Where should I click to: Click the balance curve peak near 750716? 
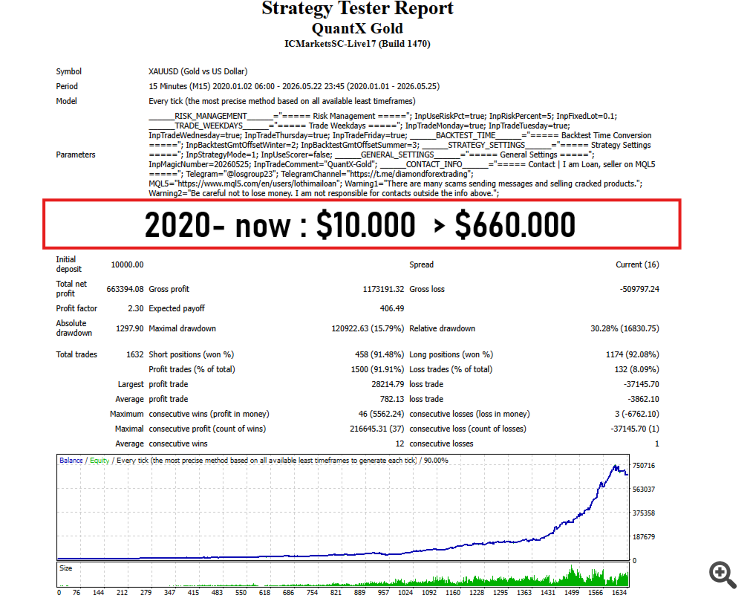pyautogui.click(x=616, y=467)
